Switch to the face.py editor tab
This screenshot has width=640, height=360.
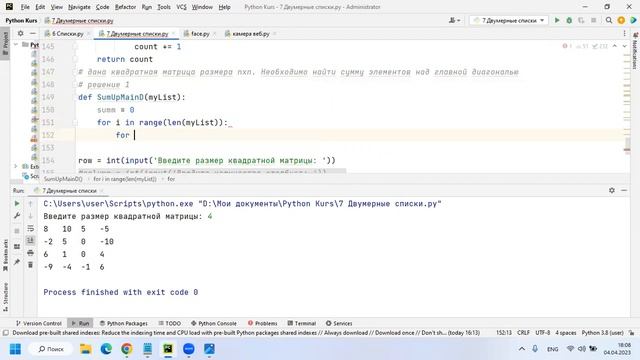click(x=200, y=33)
